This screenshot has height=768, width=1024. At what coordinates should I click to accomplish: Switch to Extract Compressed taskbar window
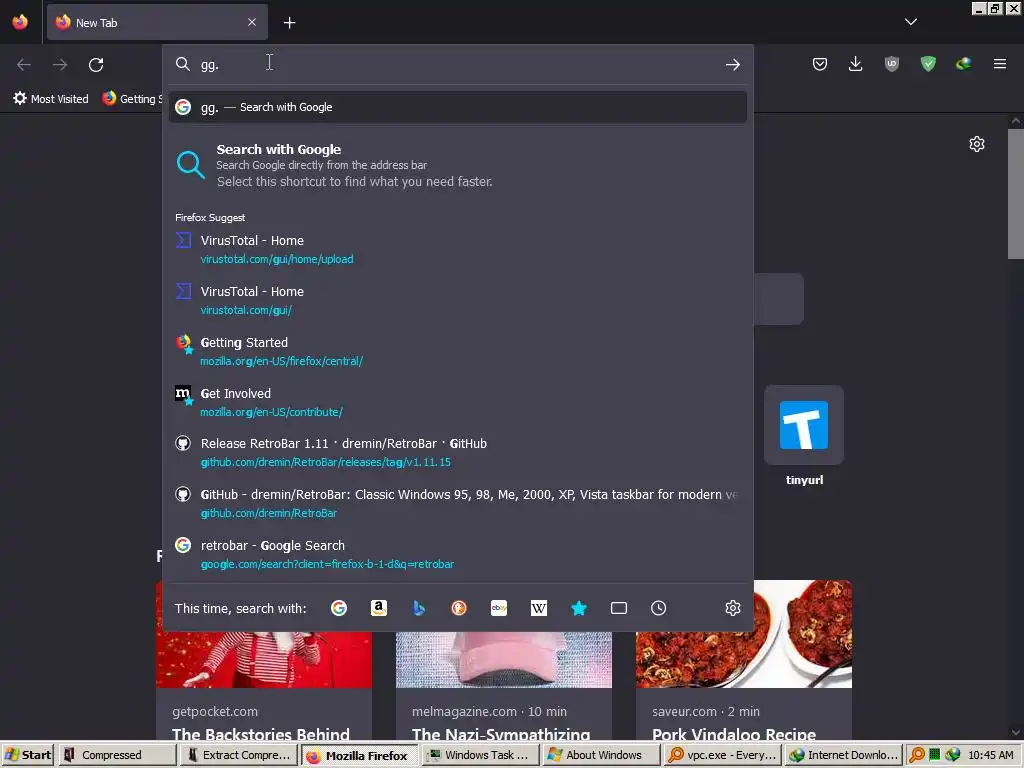click(238, 755)
